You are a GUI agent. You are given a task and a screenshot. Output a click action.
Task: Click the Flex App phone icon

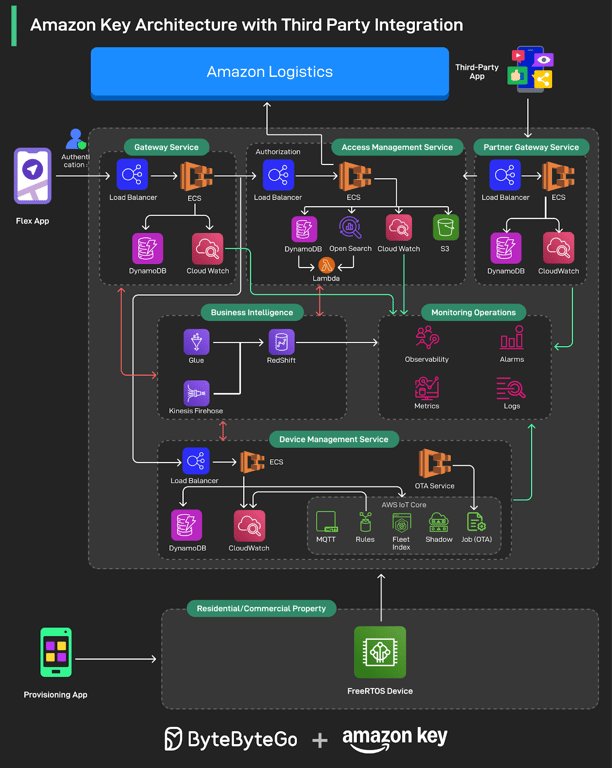click(32, 175)
